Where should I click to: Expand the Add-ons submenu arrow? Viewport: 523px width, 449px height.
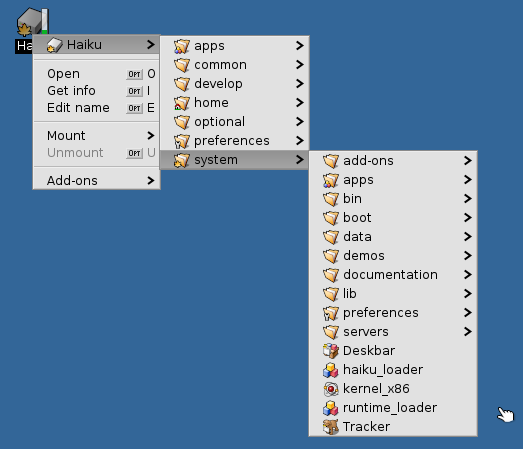[151, 180]
